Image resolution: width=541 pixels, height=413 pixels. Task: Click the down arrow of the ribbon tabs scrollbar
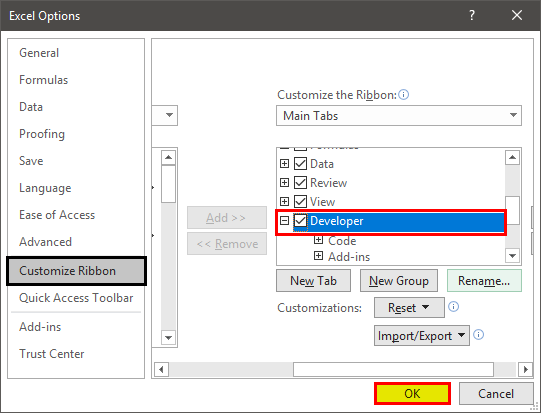tap(512, 256)
